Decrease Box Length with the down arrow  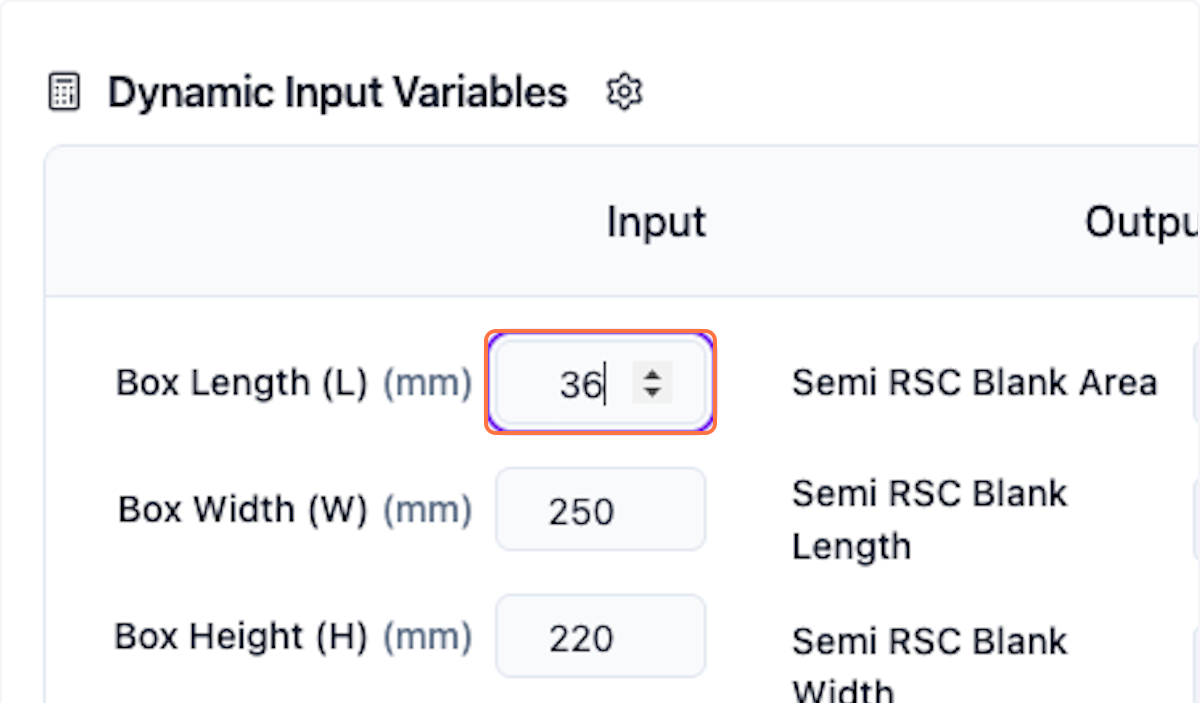[652, 392]
